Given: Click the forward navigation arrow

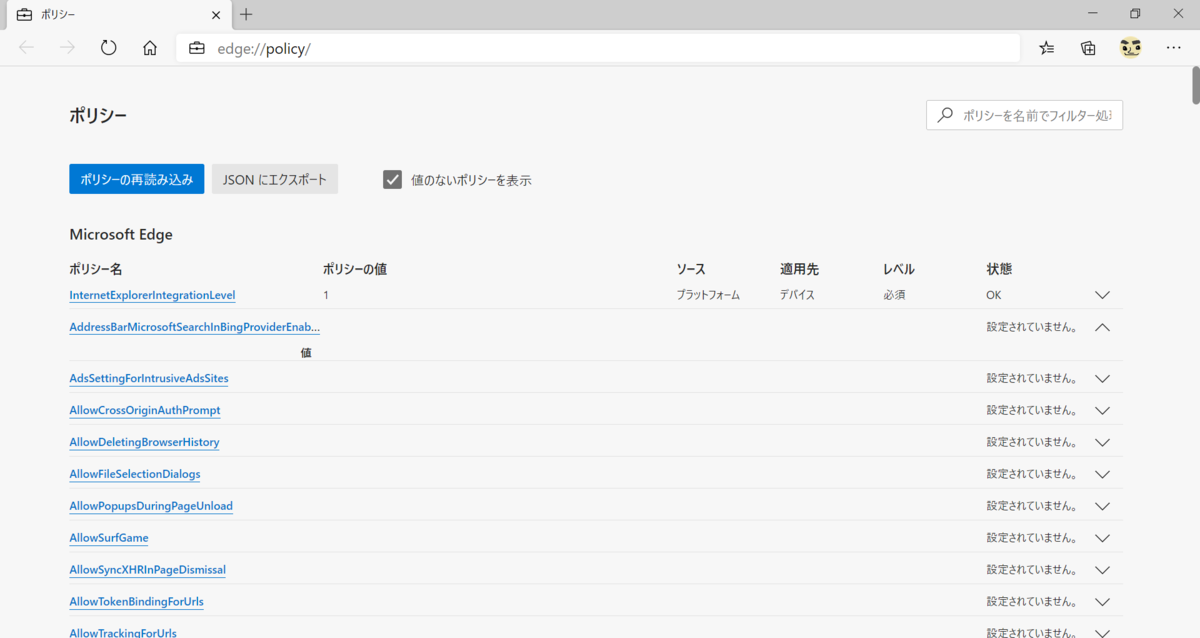Looking at the screenshot, I should [x=68, y=48].
